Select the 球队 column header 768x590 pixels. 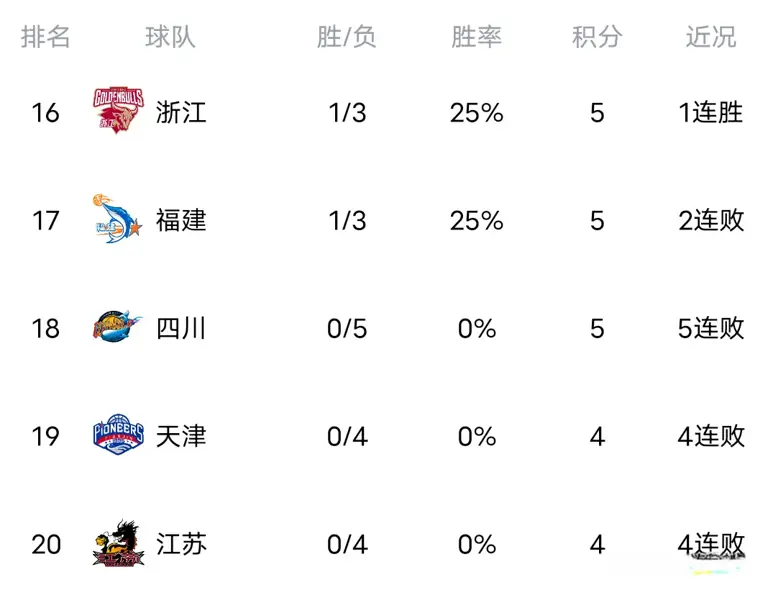(171, 37)
